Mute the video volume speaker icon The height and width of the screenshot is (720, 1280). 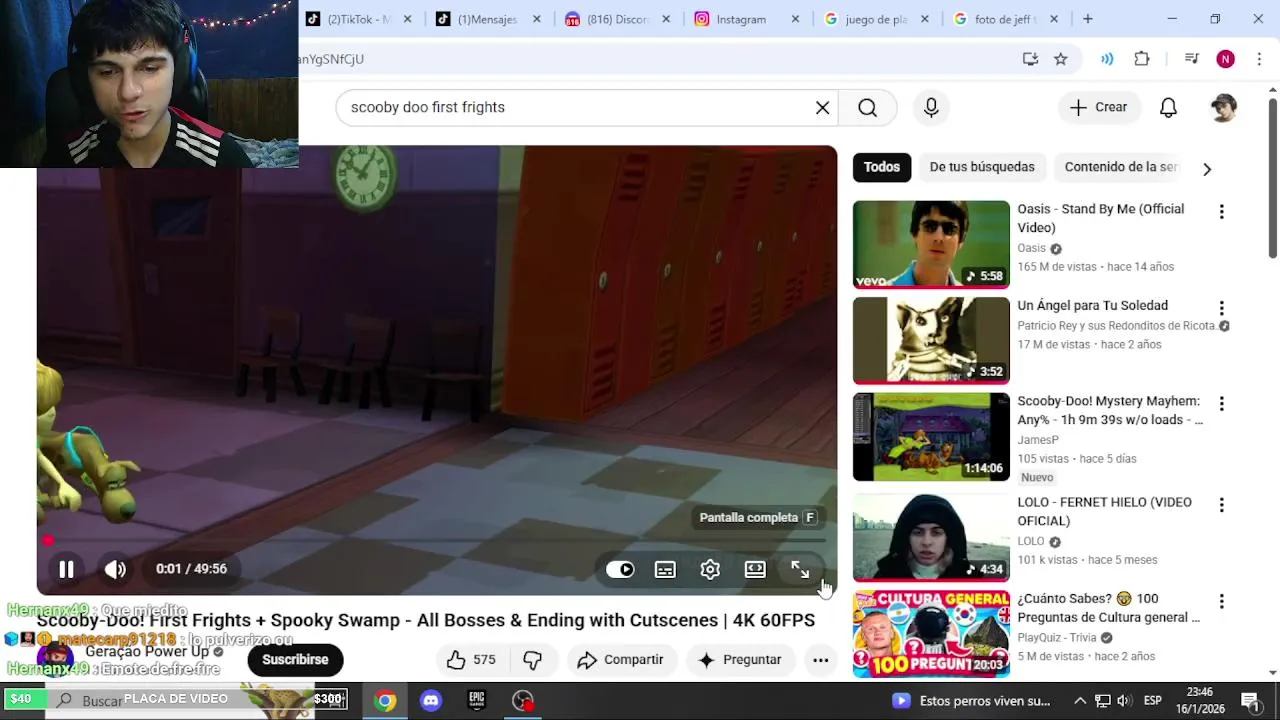[x=115, y=569]
